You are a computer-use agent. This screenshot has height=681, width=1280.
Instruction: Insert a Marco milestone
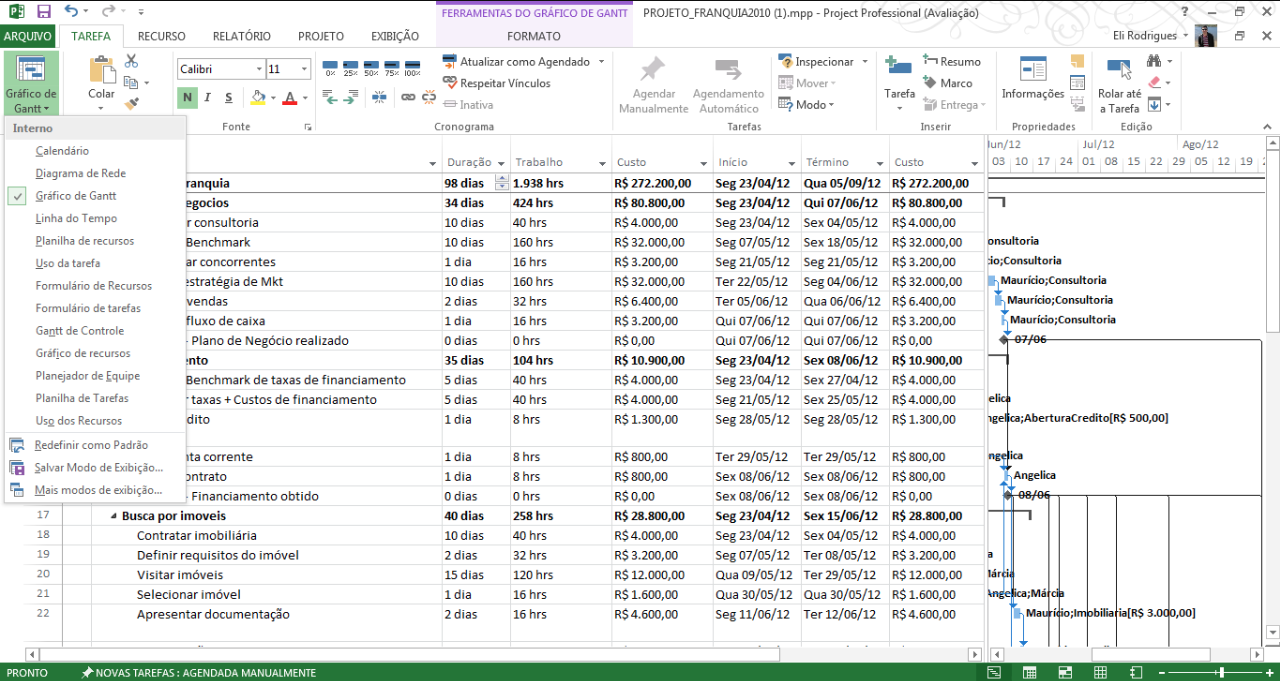[x=947, y=83]
